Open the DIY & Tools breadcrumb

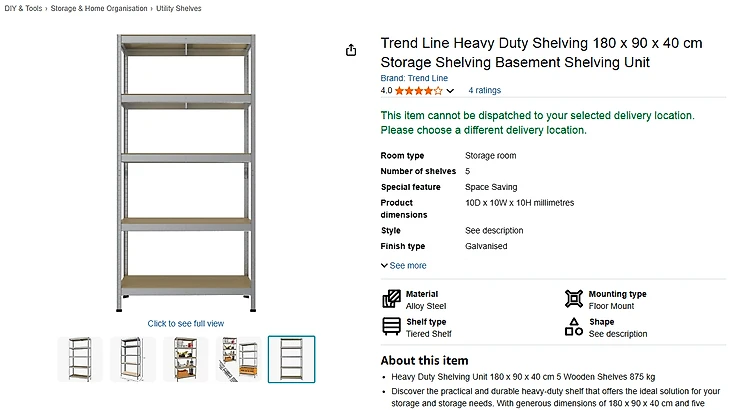(24, 8)
